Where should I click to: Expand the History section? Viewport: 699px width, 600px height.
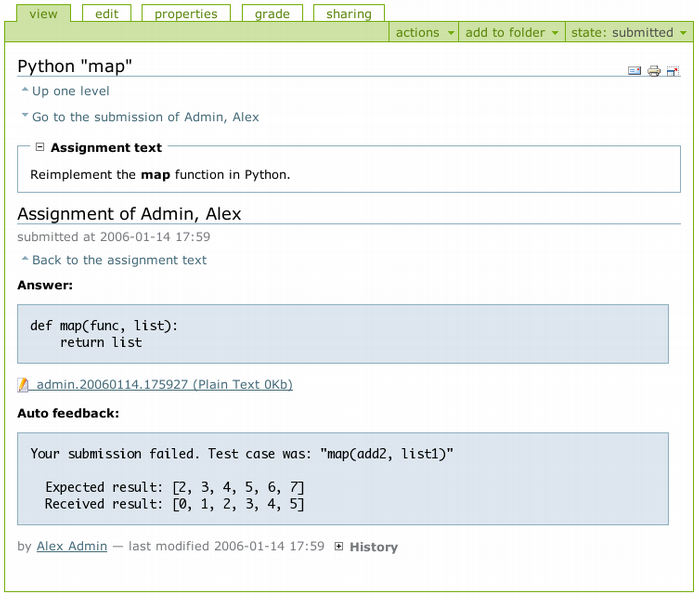coord(339,547)
